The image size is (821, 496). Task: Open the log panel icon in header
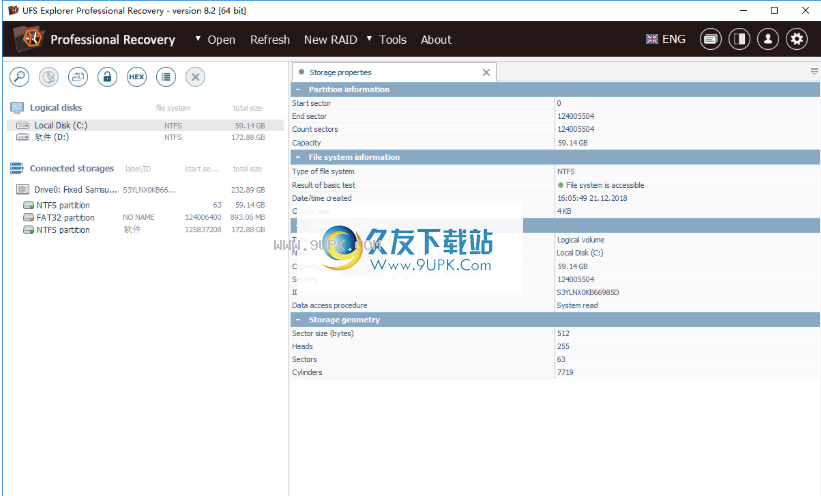coord(711,39)
